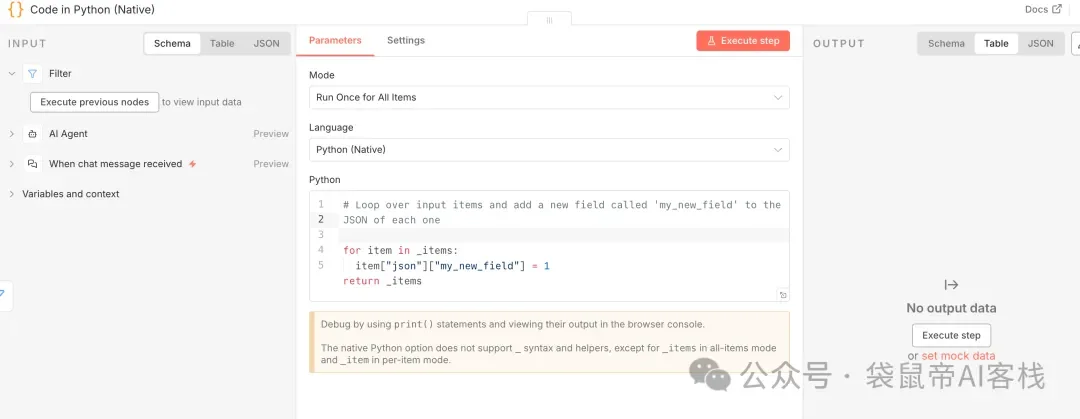Click the AI Agent robot icon
The width and height of the screenshot is (1080, 419).
(x=33, y=134)
